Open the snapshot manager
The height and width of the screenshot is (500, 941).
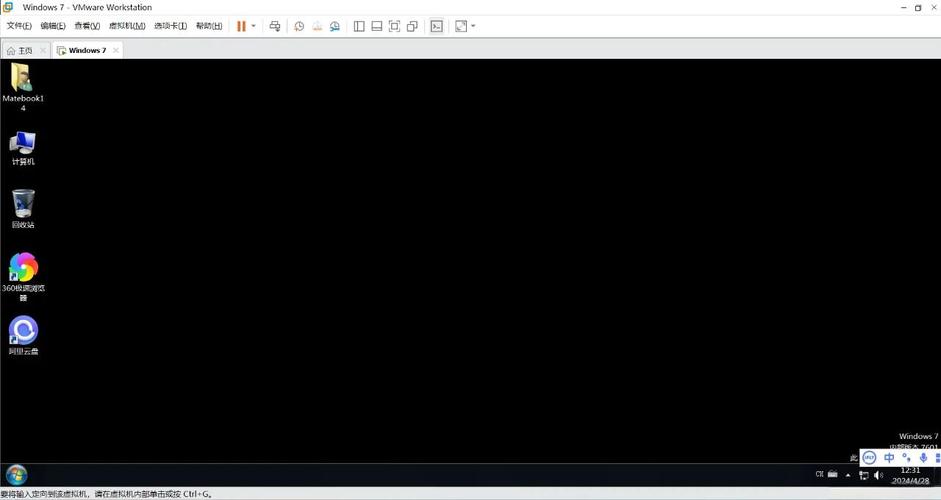point(335,26)
